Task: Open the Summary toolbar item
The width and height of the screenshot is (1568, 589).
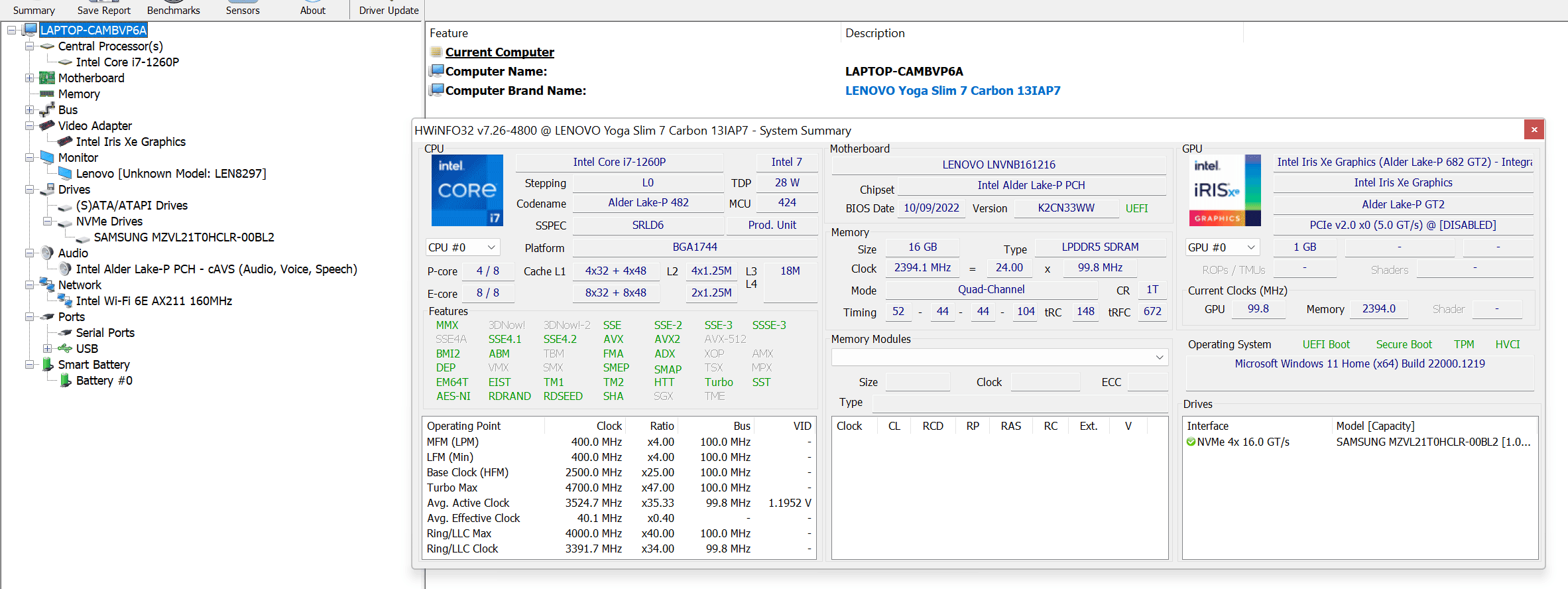Action: [34, 10]
